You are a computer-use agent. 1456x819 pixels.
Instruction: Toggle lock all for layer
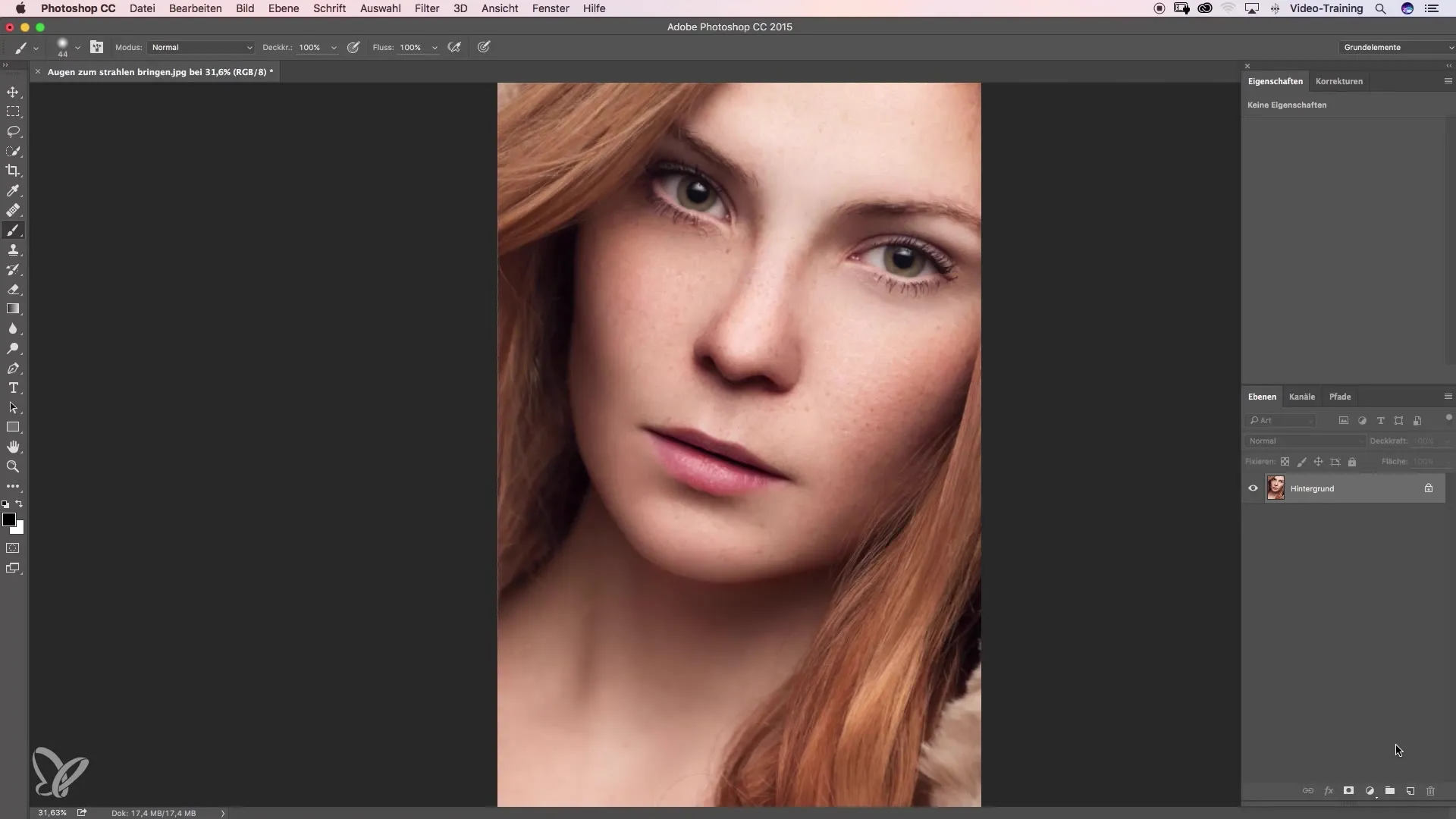pyautogui.click(x=1352, y=461)
